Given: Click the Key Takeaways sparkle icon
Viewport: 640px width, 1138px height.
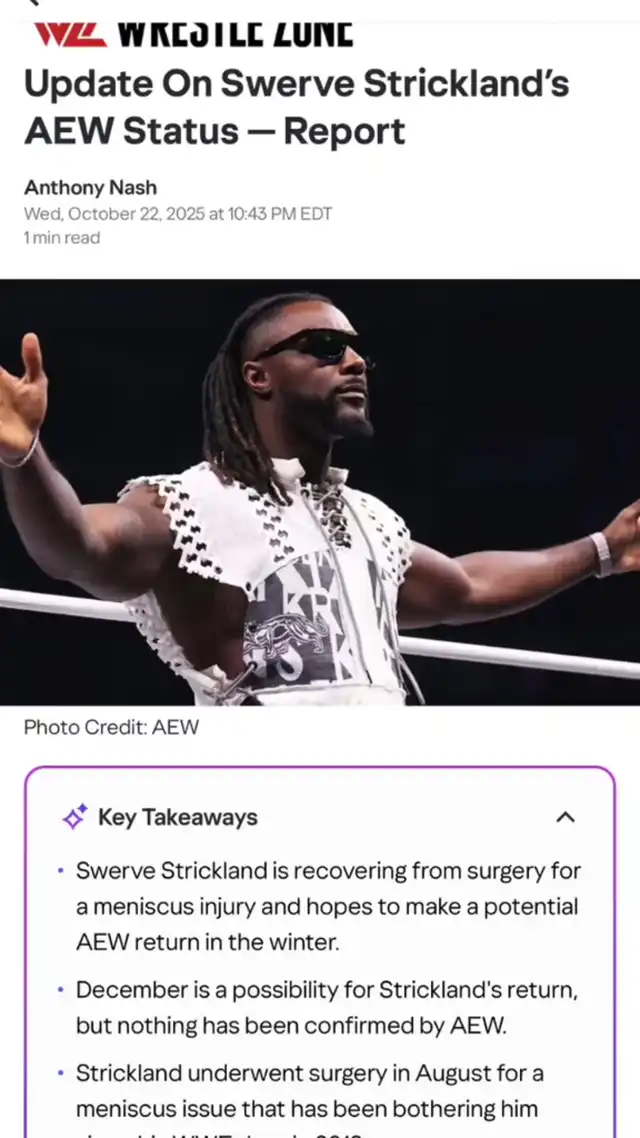Looking at the screenshot, I should [75, 817].
